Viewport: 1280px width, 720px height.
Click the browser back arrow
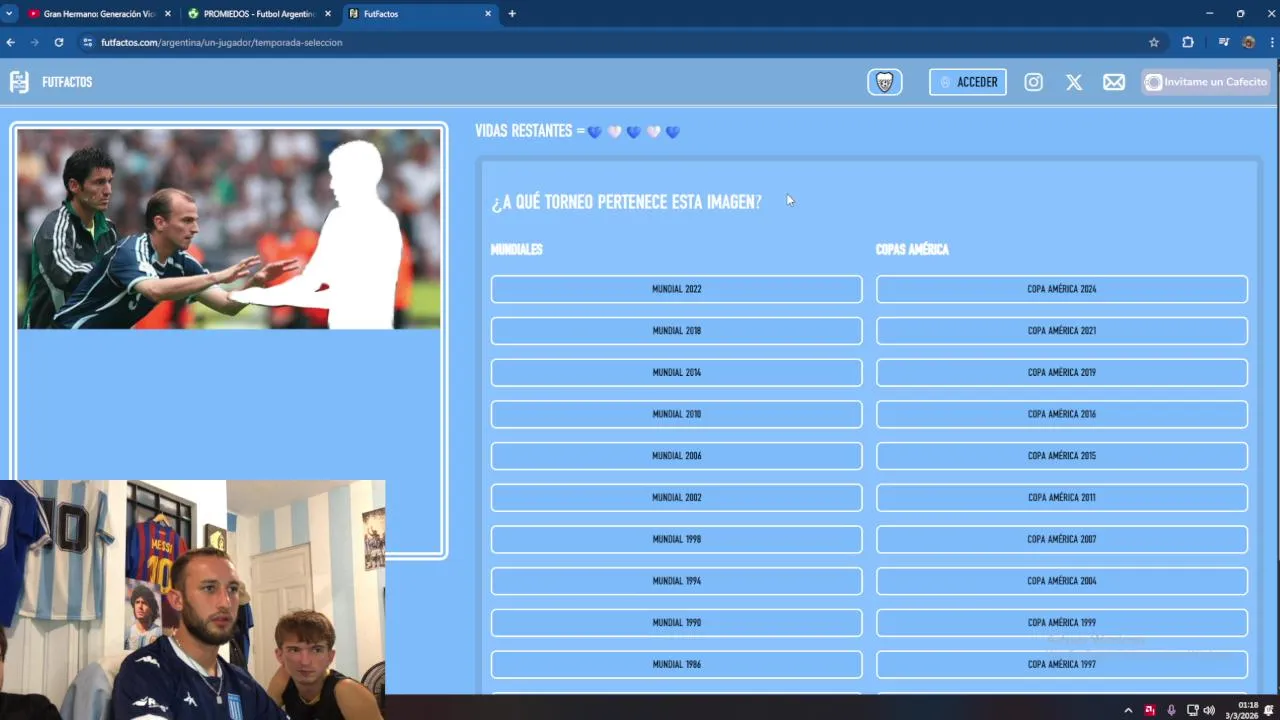point(11,42)
